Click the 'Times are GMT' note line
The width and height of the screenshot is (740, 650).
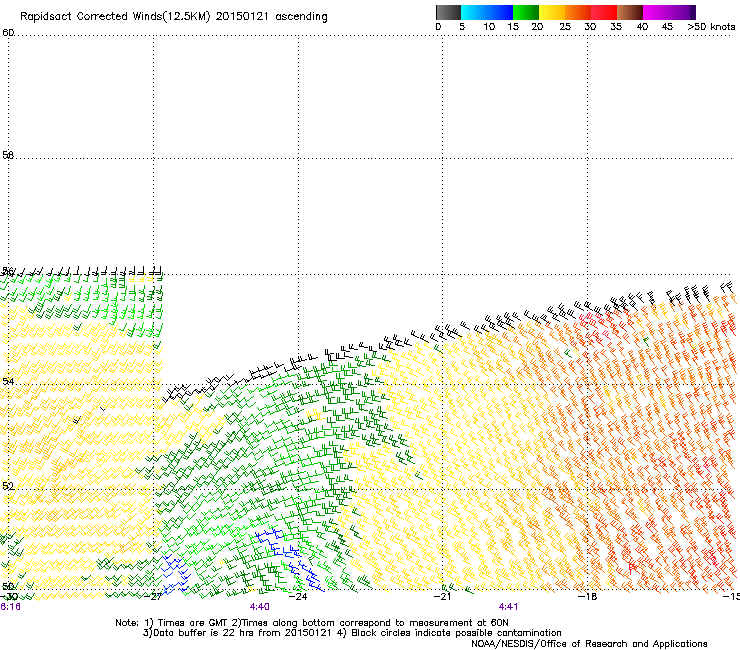click(x=311, y=623)
